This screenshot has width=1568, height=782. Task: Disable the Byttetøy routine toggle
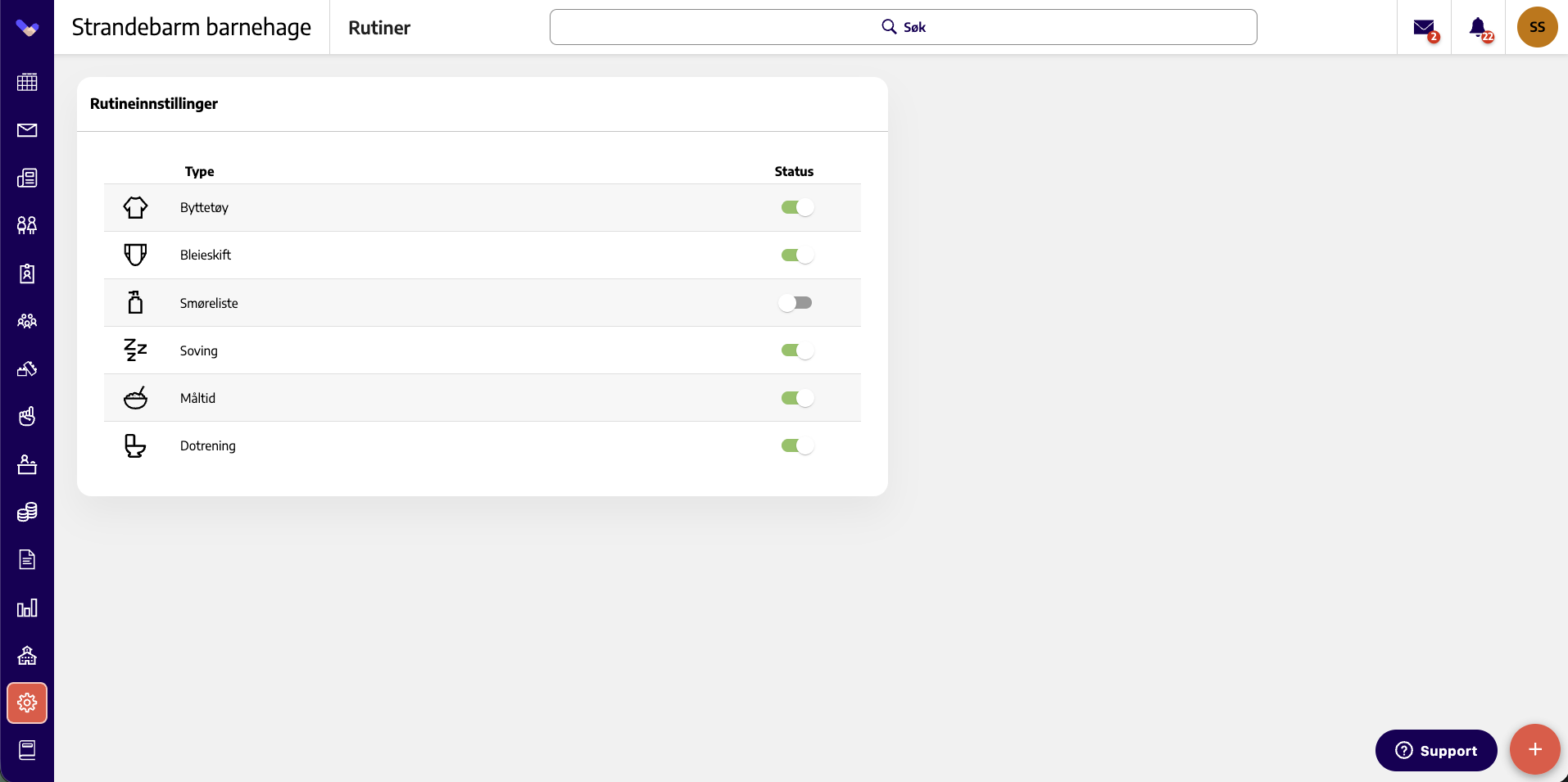pos(797,207)
